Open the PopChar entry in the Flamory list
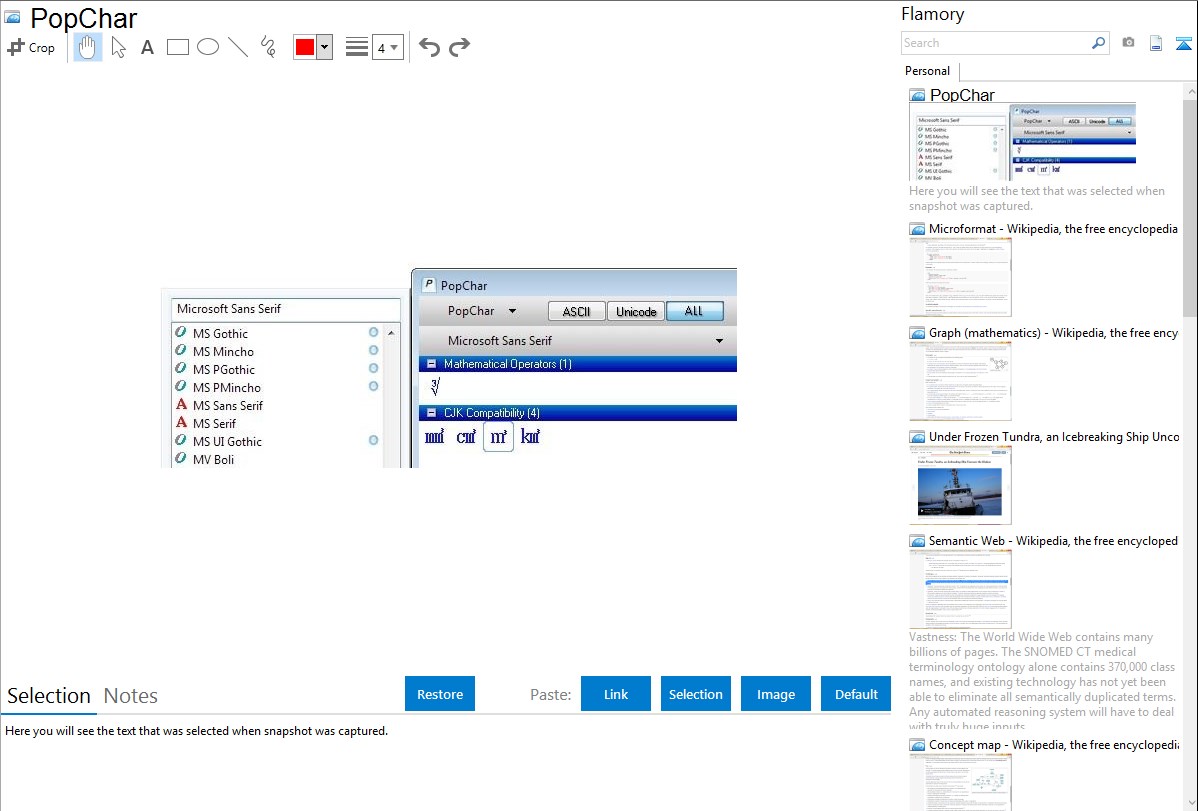Image resolution: width=1198 pixels, height=811 pixels. (x=963, y=95)
